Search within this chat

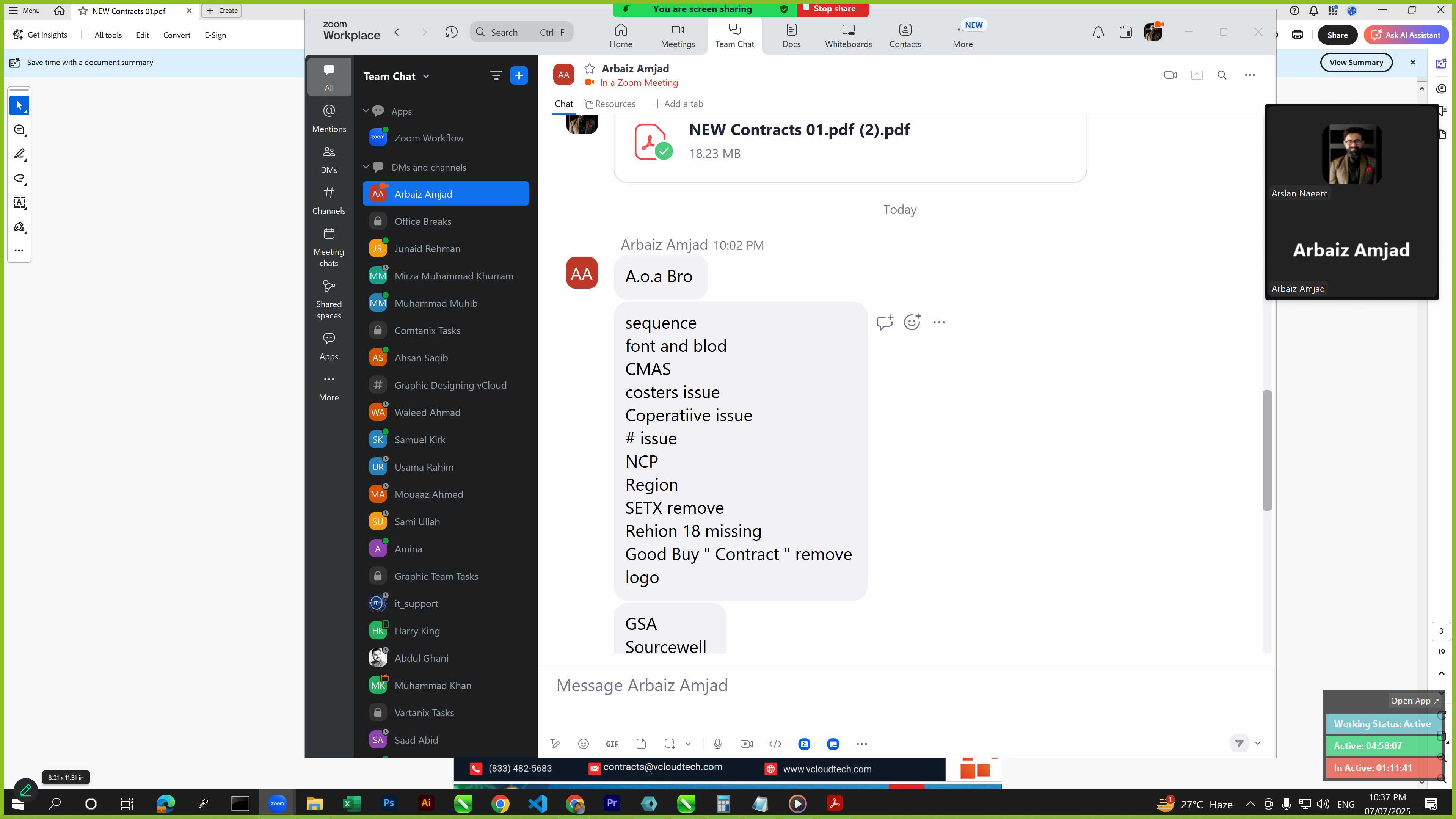pyautogui.click(x=1222, y=75)
